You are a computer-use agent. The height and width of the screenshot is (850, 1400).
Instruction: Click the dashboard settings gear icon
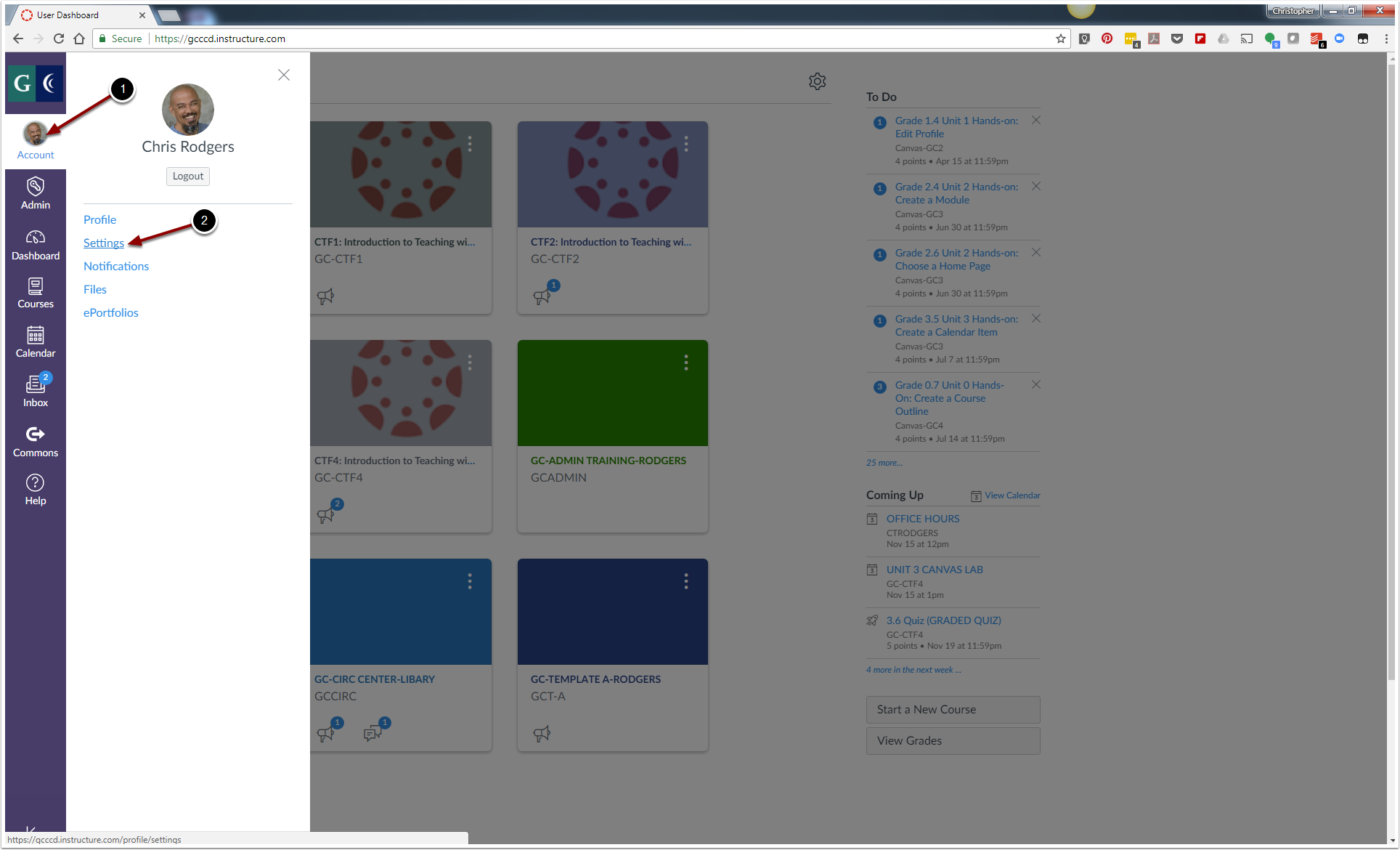[817, 81]
